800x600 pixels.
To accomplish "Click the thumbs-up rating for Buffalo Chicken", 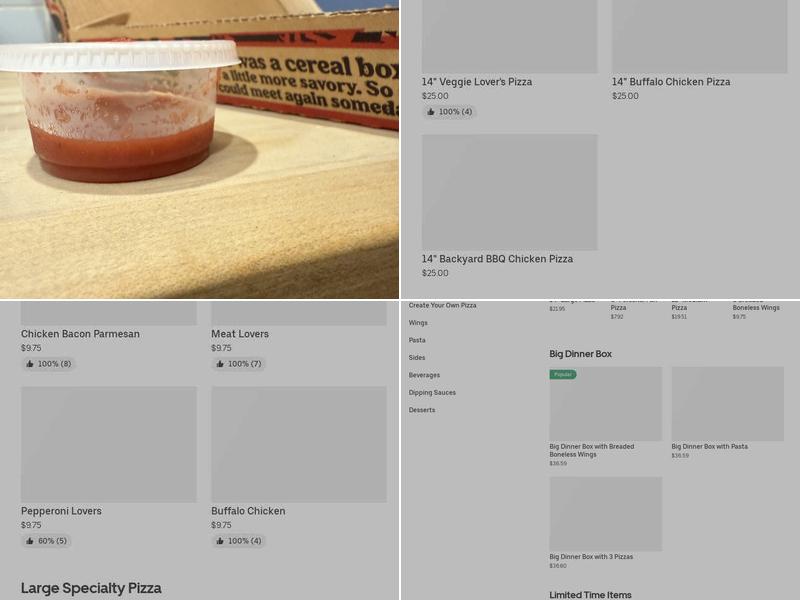I will click(236, 541).
